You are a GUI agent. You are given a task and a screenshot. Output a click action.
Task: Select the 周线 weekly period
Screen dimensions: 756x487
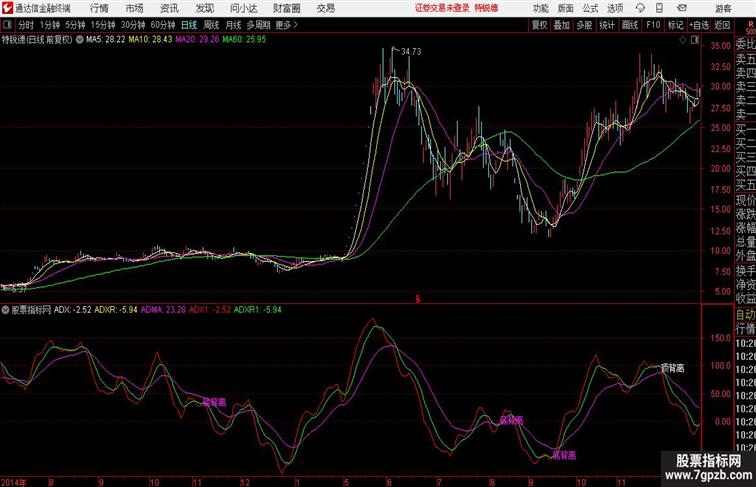pos(211,25)
